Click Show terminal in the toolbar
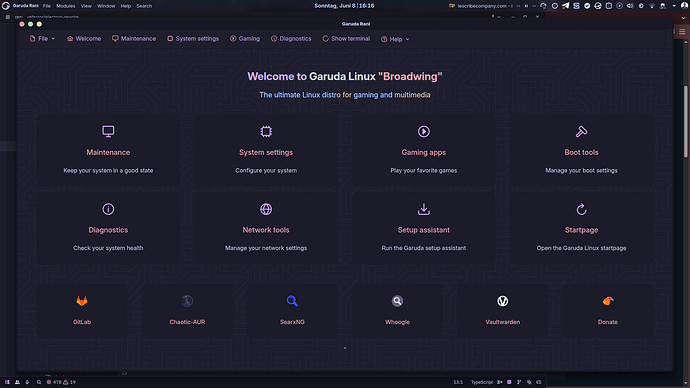 point(346,39)
